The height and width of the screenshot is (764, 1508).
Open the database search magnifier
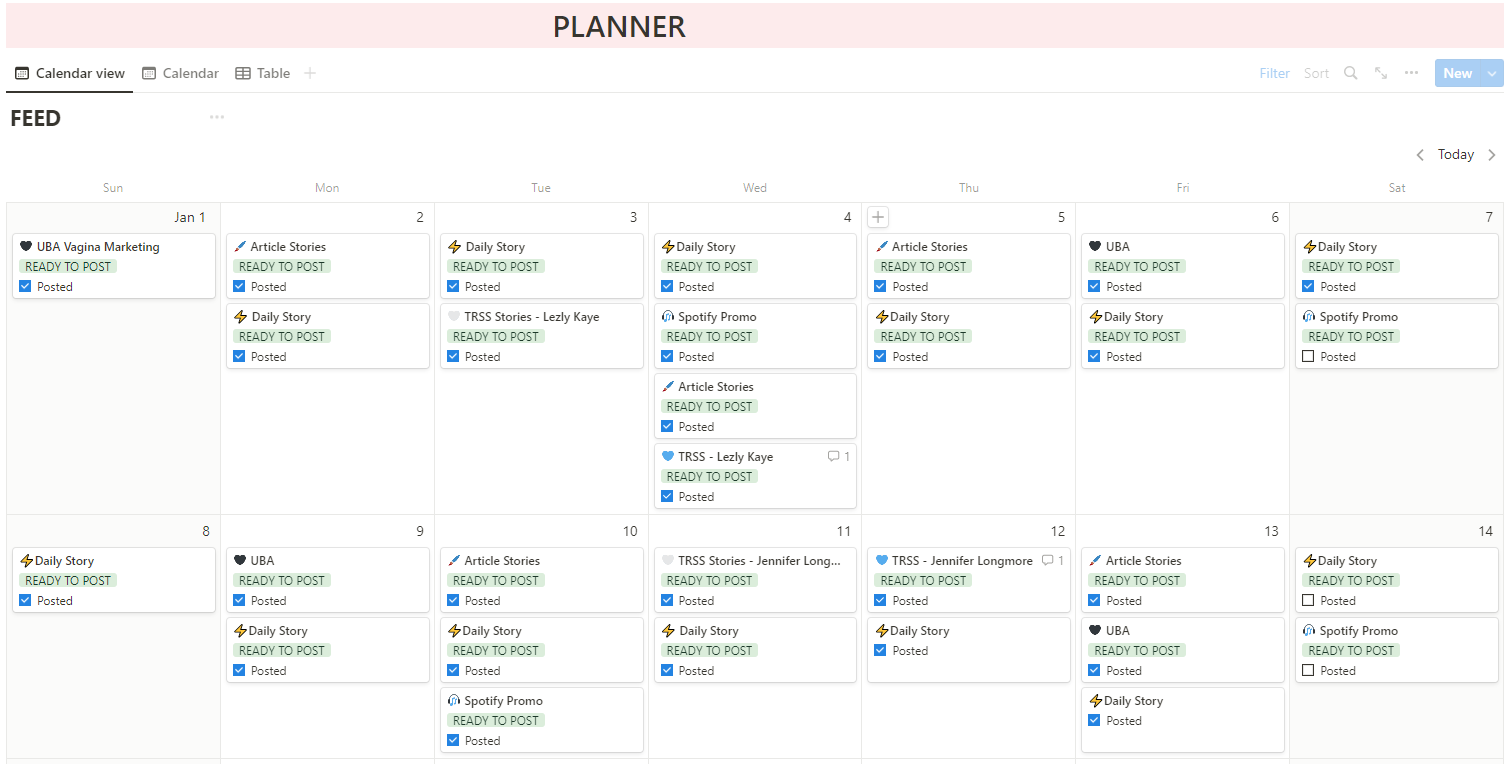[1350, 73]
